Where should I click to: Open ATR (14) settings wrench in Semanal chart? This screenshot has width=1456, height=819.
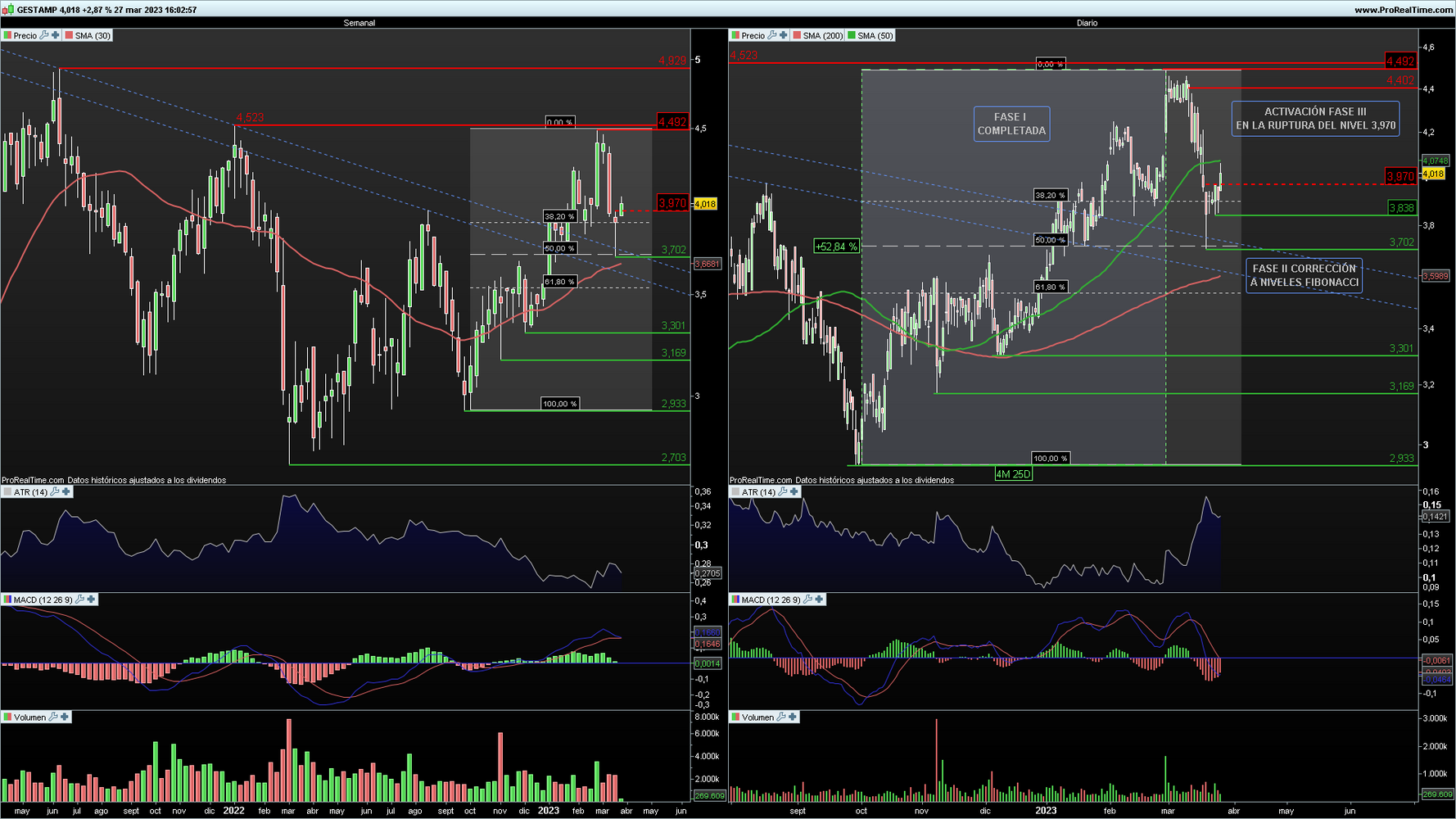[55, 492]
